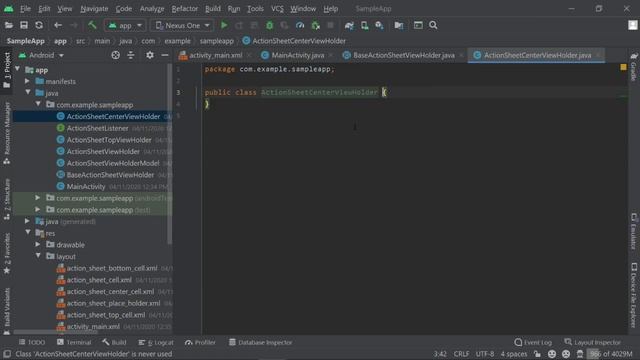Click the CRLF line separator indicator
640x360 pixels.
click(461, 354)
